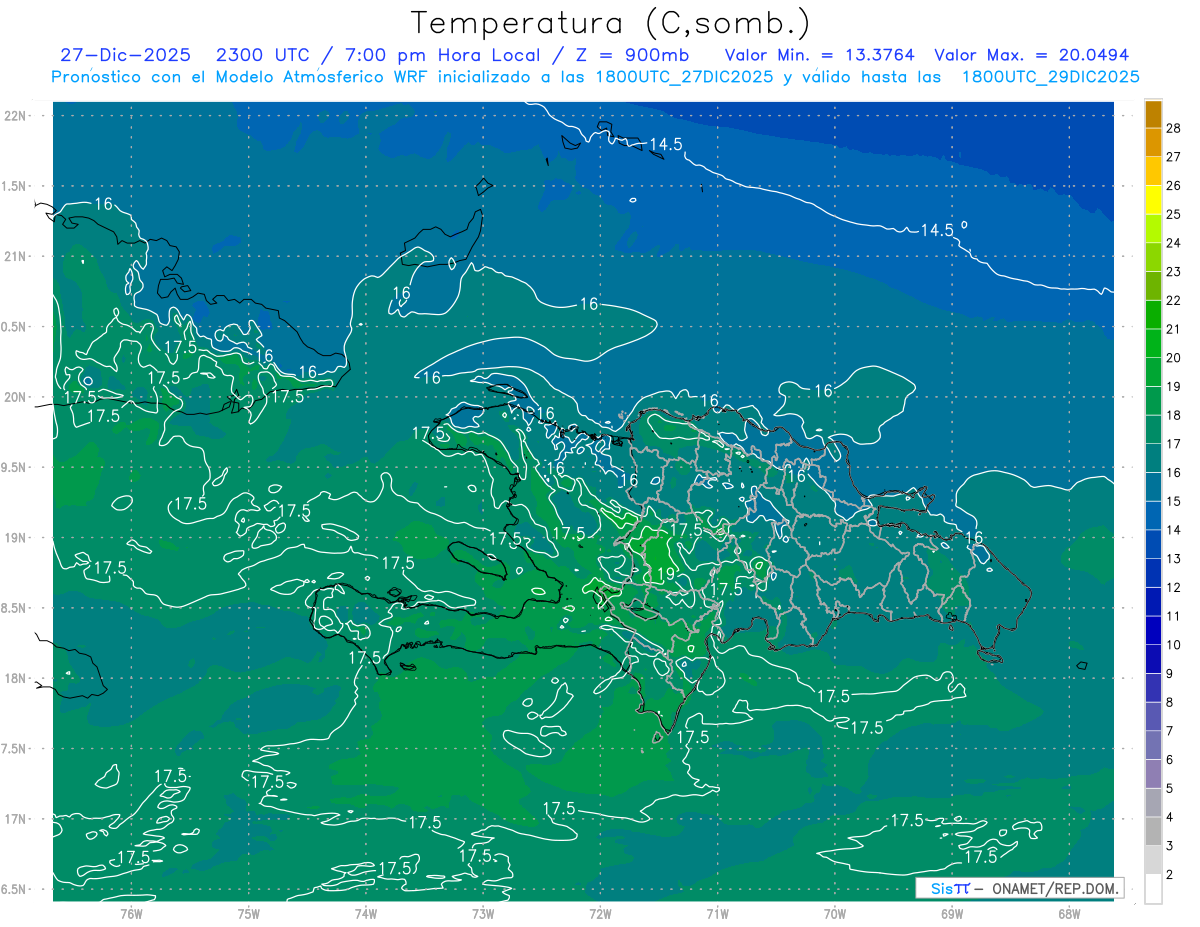Click the brown legend swatch above 28
1200x927 pixels.
tap(1153, 114)
